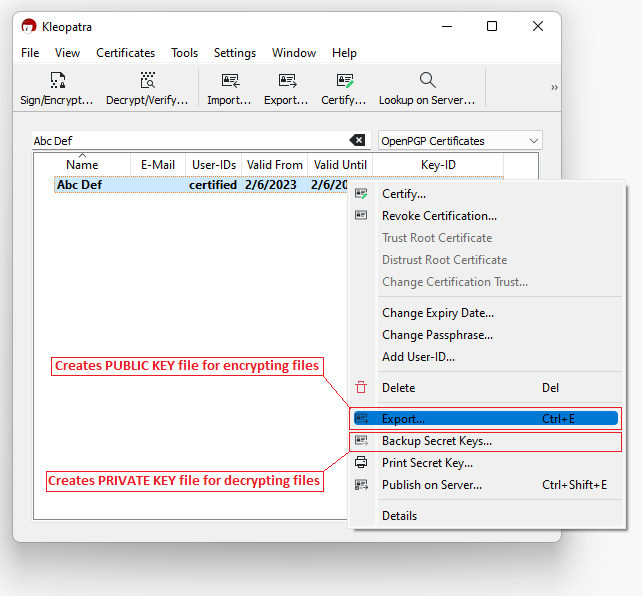Image resolution: width=642 pixels, height=596 pixels.
Task: Click the Lookup on Server magnifier icon
Action: [427, 80]
